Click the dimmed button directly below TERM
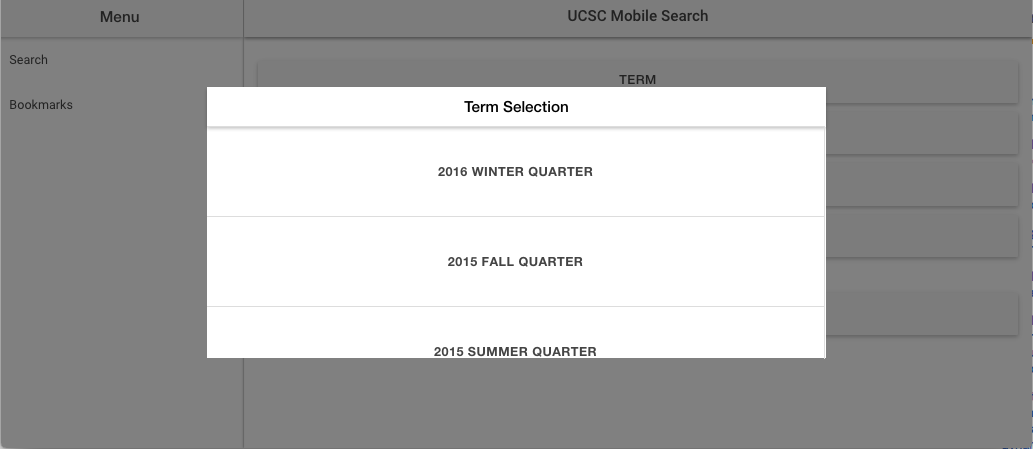The image size is (1033, 449). pos(920,134)
